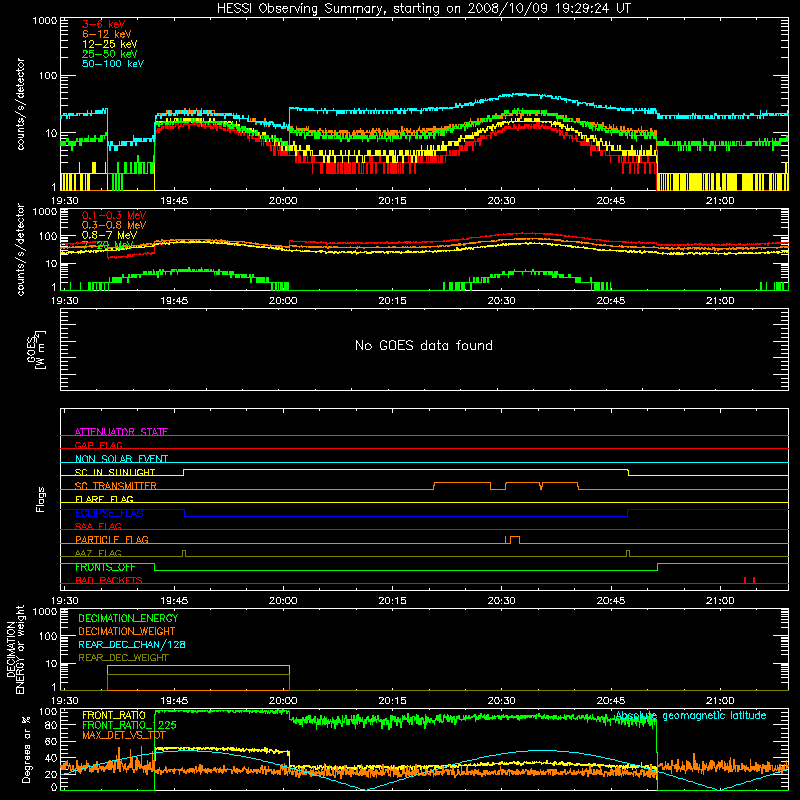Click the REAR_DEC_WEIGHT legend label

(x=123, y=658)
